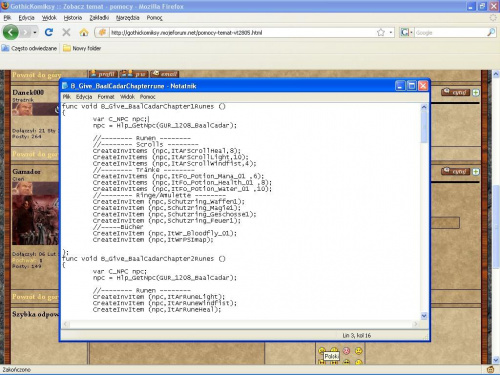The image size is (500, 375).
Task: Click forum pw button
Action: pyautogui.click(x=134, y=74)
